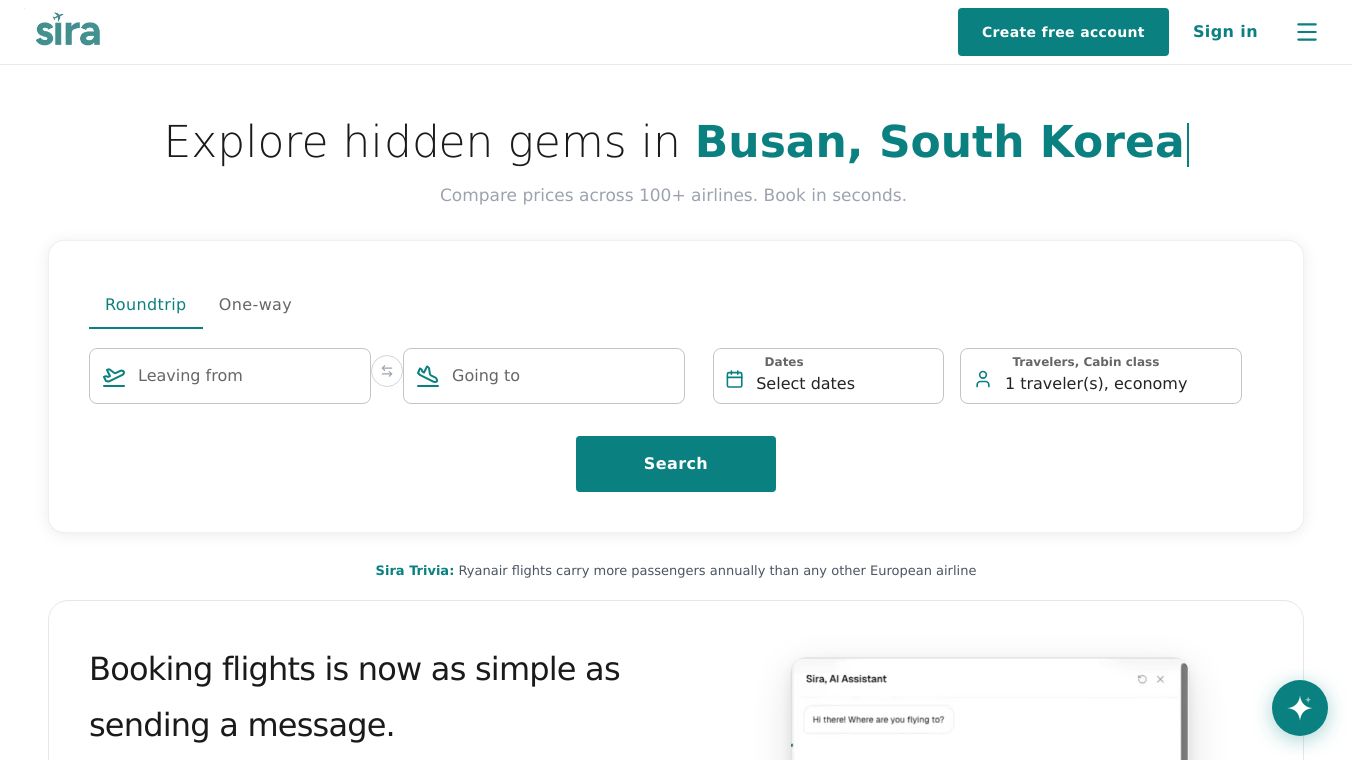Select the Roundtrip tab
Image resolution: width=1352 pixels, height=760 pixels.
(145, 305)
